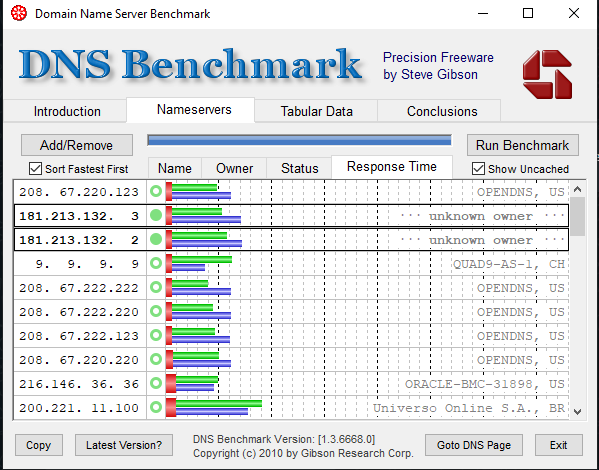
Task: Switch to the Name sub-tab
Action: point(175,168)
